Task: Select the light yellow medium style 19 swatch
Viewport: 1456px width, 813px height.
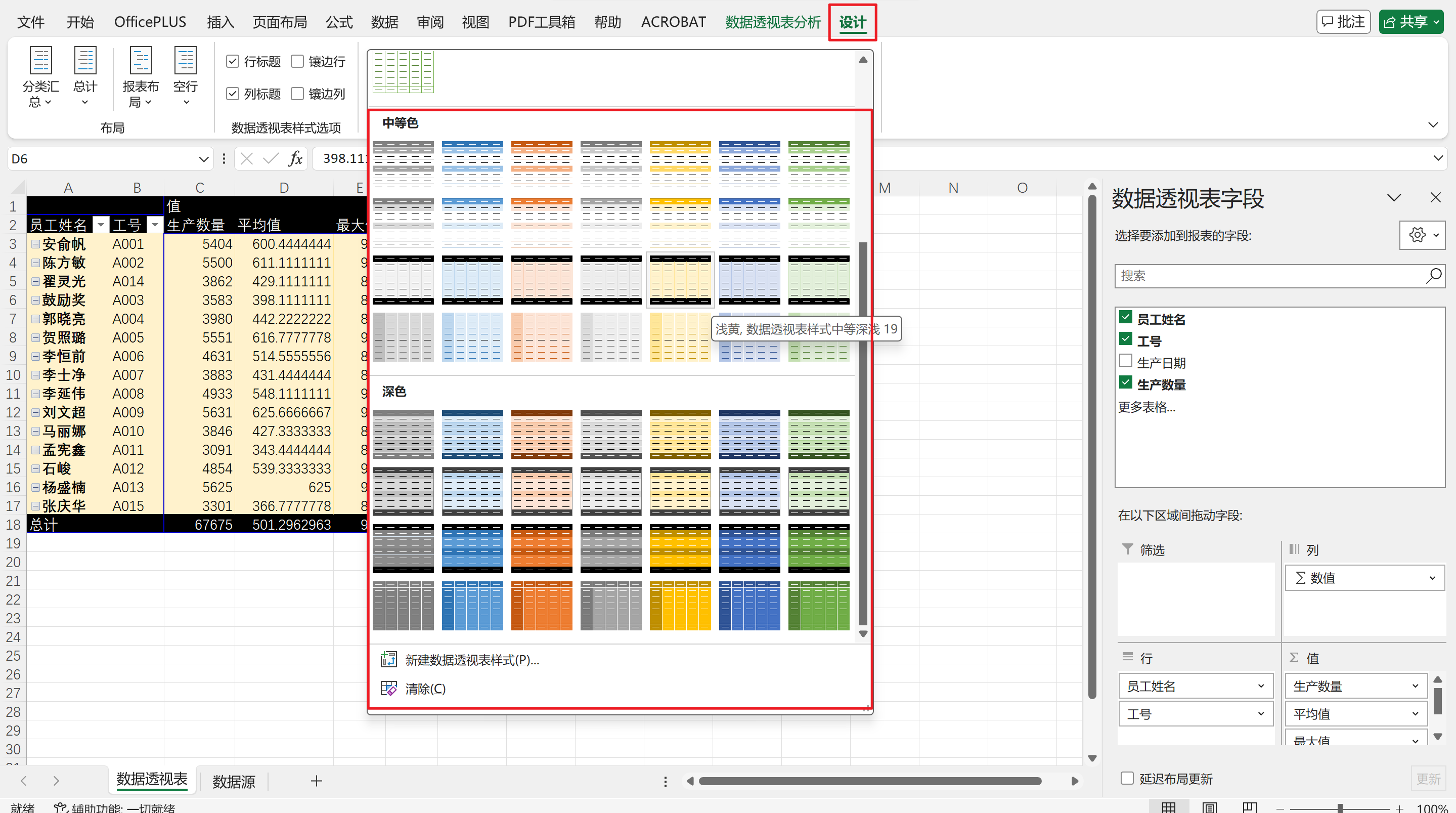Action: (x=680, y=280)
